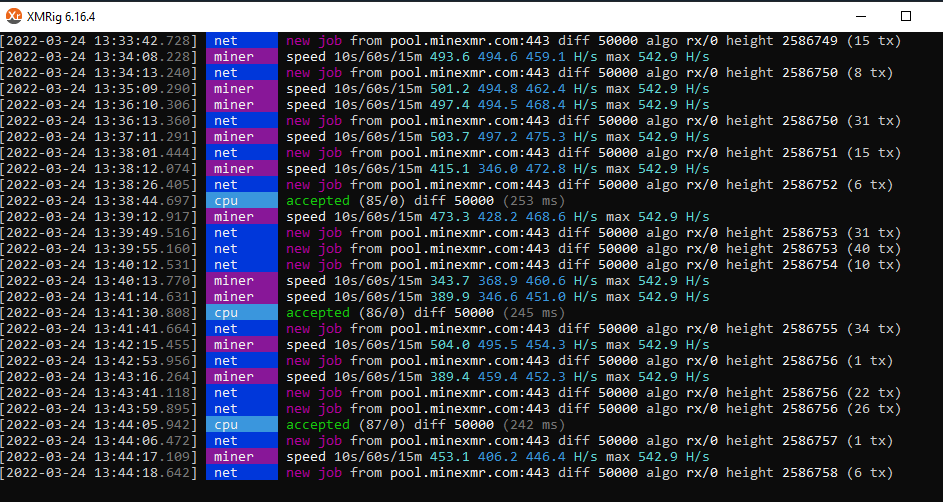Click speed value 497.4 in log
Image resolution: width=943 pixels, height=502 pixels.
point(449,105)
